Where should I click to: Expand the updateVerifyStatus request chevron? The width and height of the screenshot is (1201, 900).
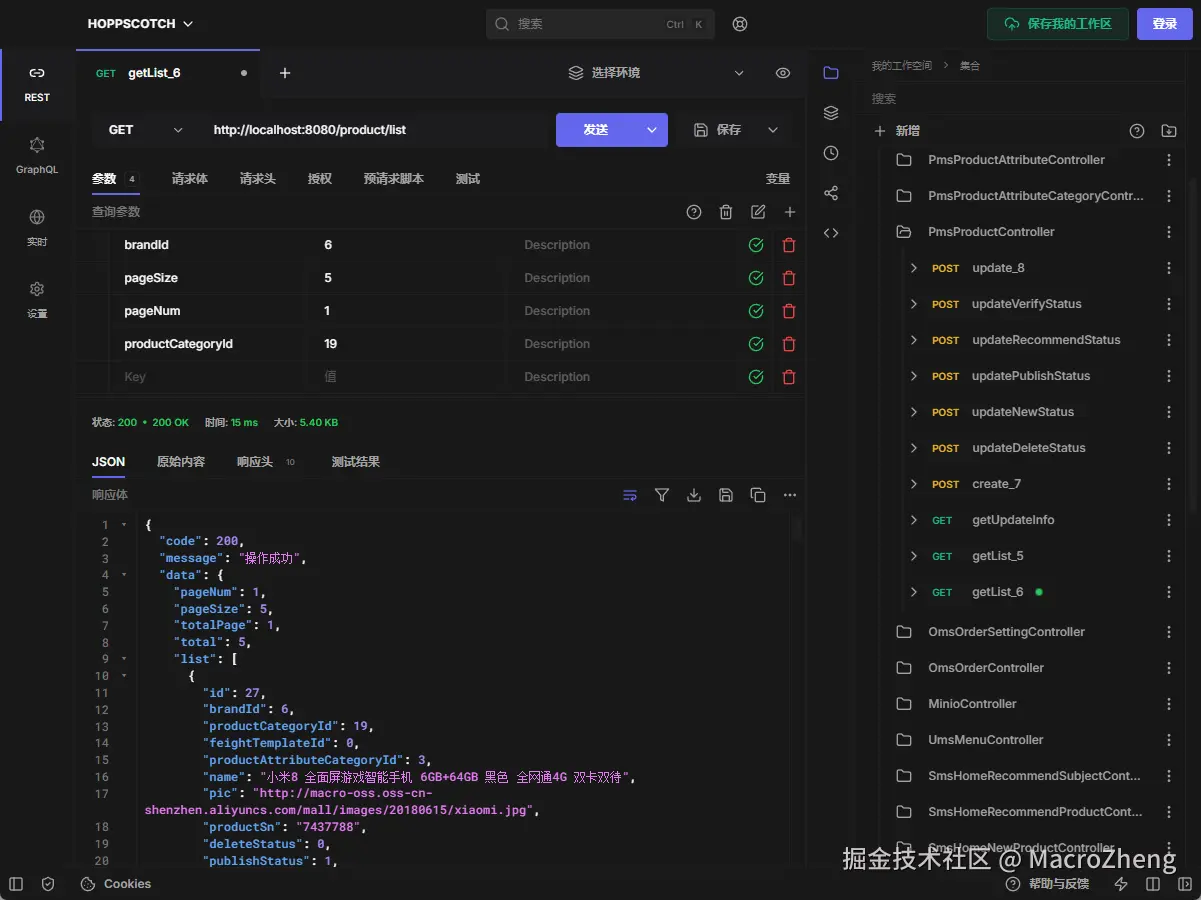coord(914,304)
